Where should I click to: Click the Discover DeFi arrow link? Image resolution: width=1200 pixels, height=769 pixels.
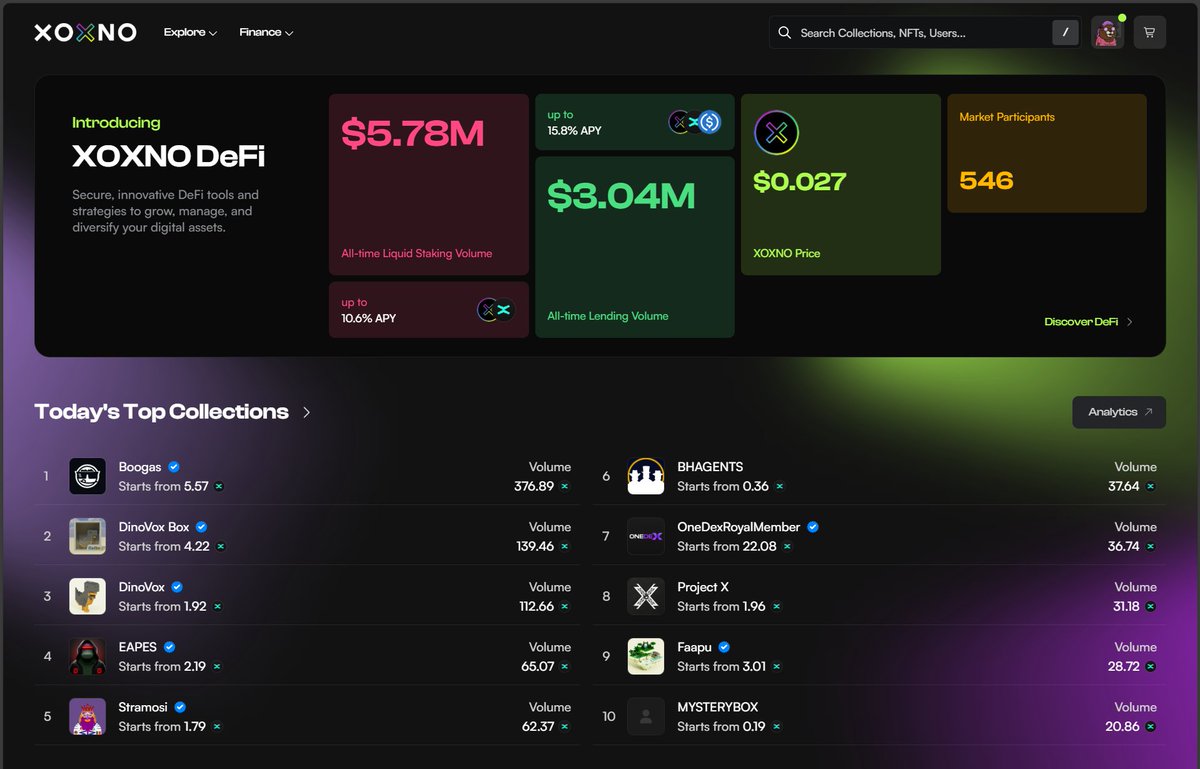tap(1088, 322)
